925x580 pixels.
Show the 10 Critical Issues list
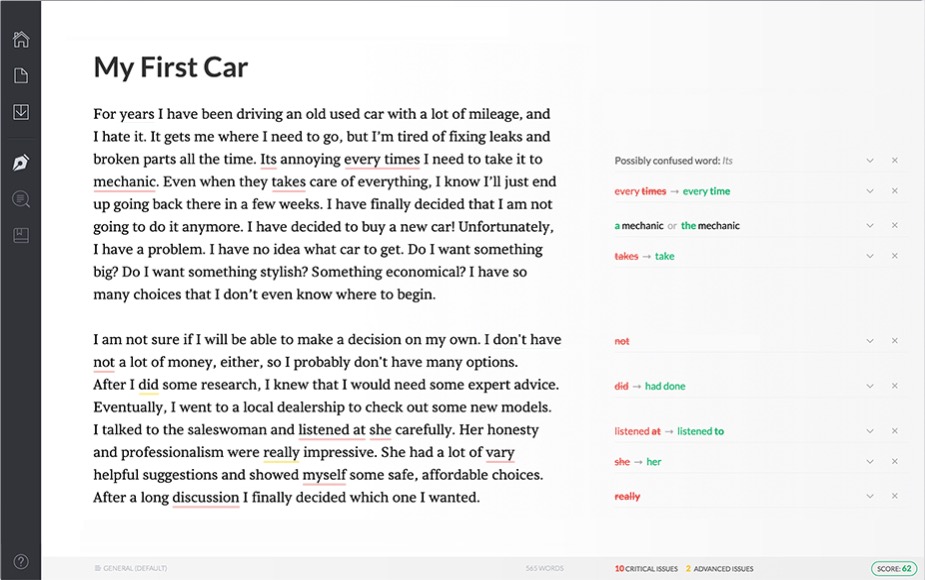645,569
